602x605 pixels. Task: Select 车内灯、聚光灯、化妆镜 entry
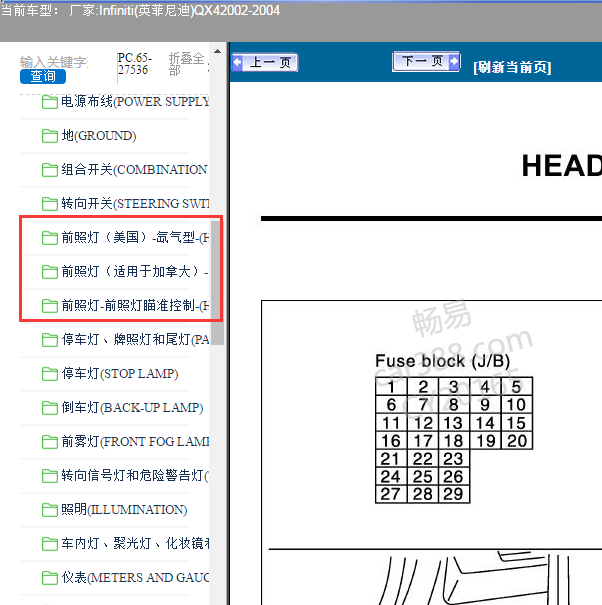pyautogui.click(x=135, y=544)
